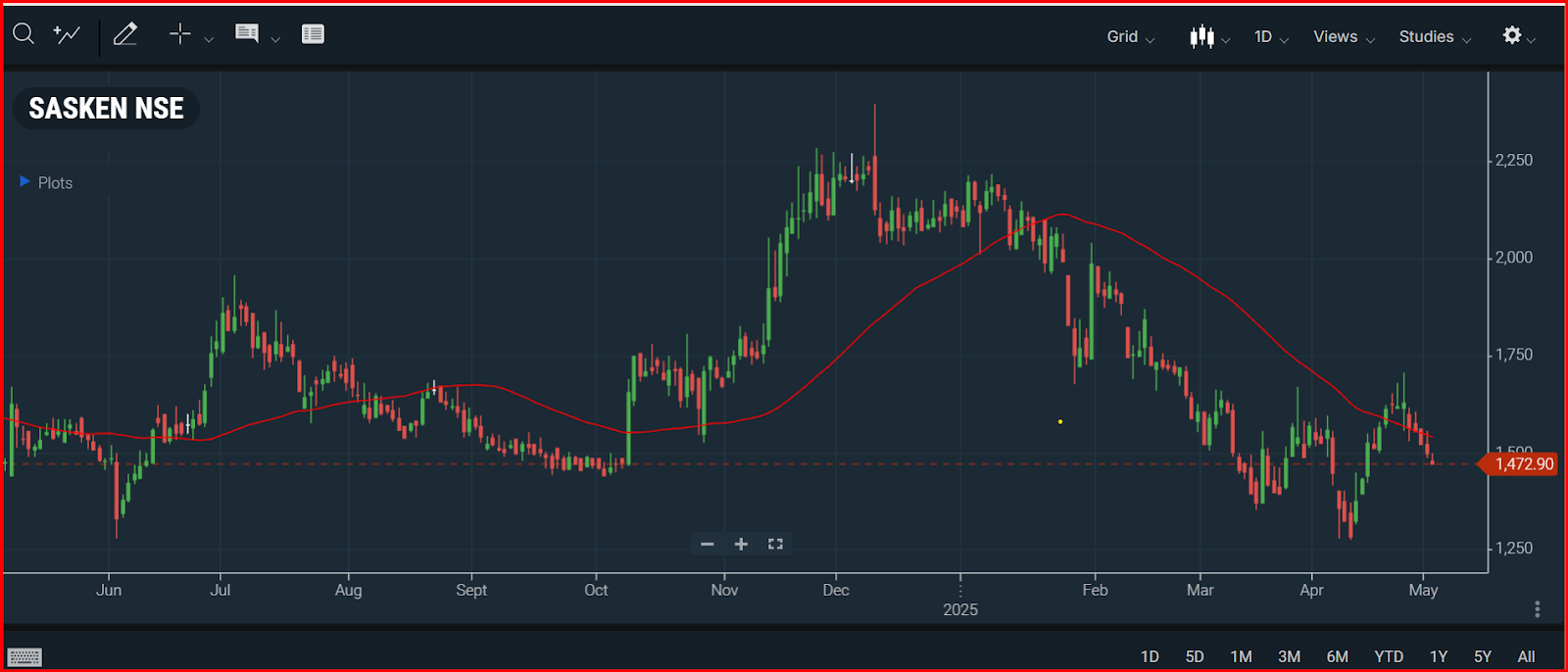Open chart settings gear
This screenshot has width=1568, height=672.
tap(1512, 35)
